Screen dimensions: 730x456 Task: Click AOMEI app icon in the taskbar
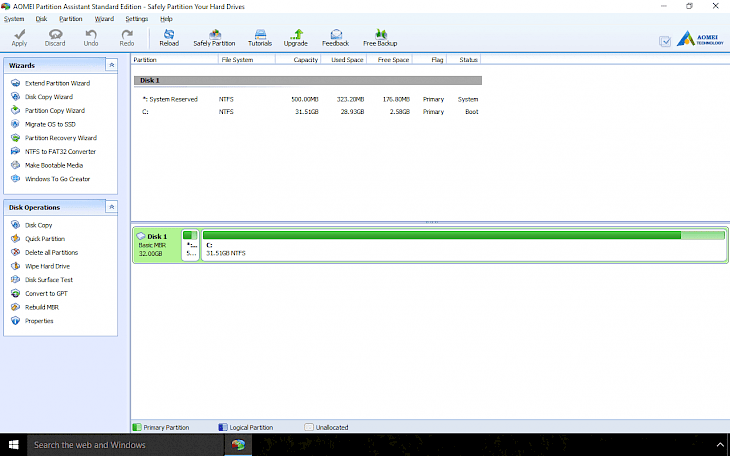(238, 445)
